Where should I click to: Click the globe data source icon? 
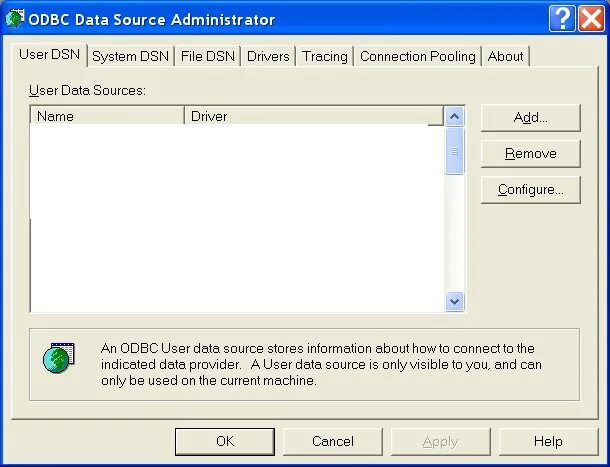(59, 358)
